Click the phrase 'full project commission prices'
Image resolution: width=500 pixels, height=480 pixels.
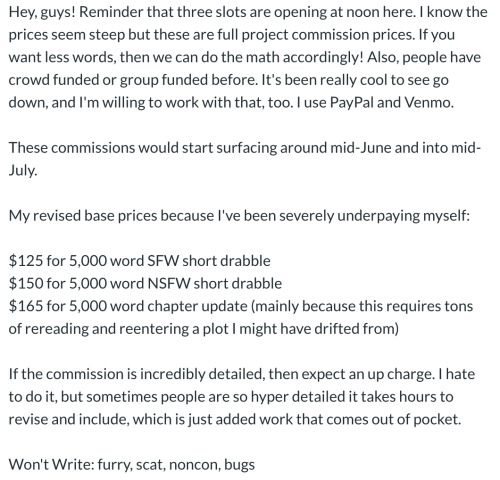click(315, 35)
